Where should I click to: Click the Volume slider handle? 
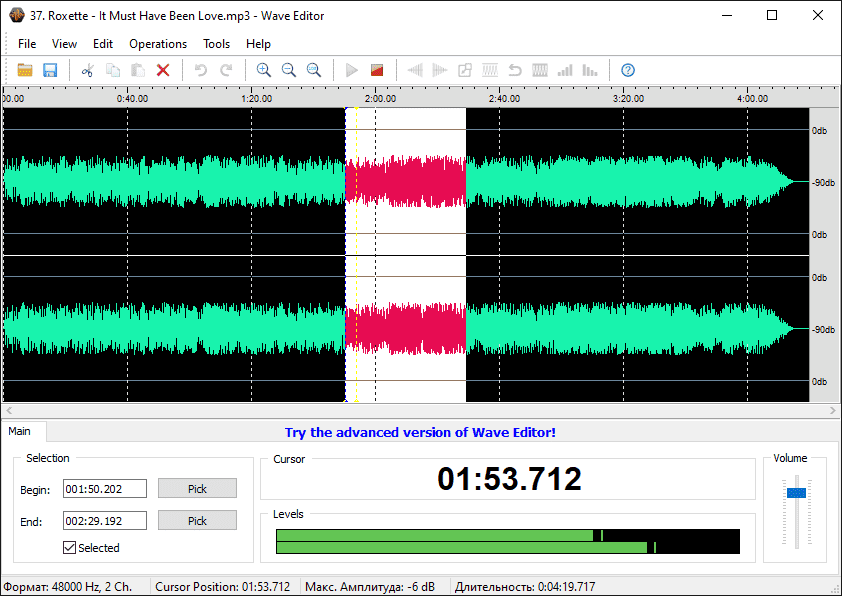click(796, 492)
